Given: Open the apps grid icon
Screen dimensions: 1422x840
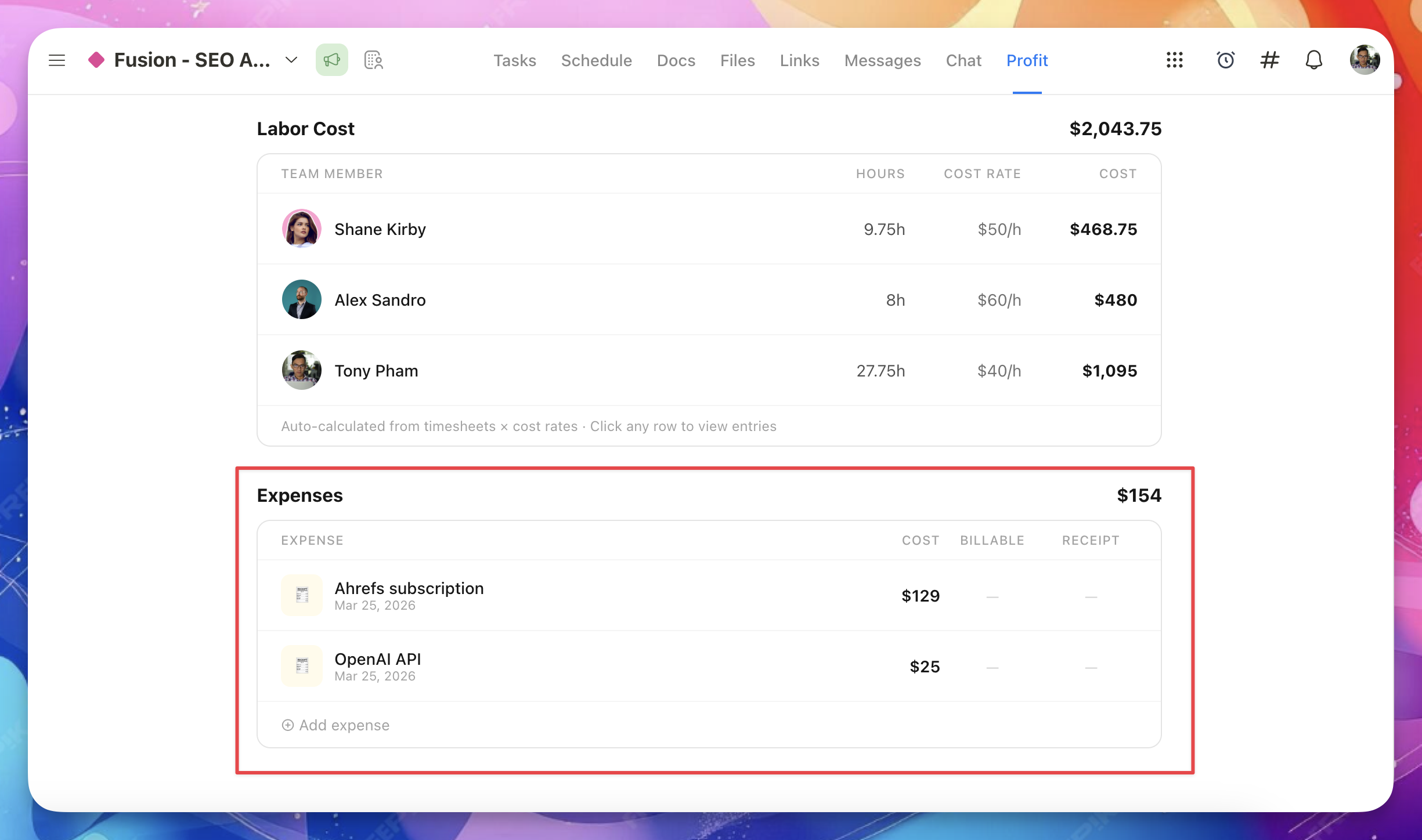Looking at the screenshot, I should coord(1174,60).
